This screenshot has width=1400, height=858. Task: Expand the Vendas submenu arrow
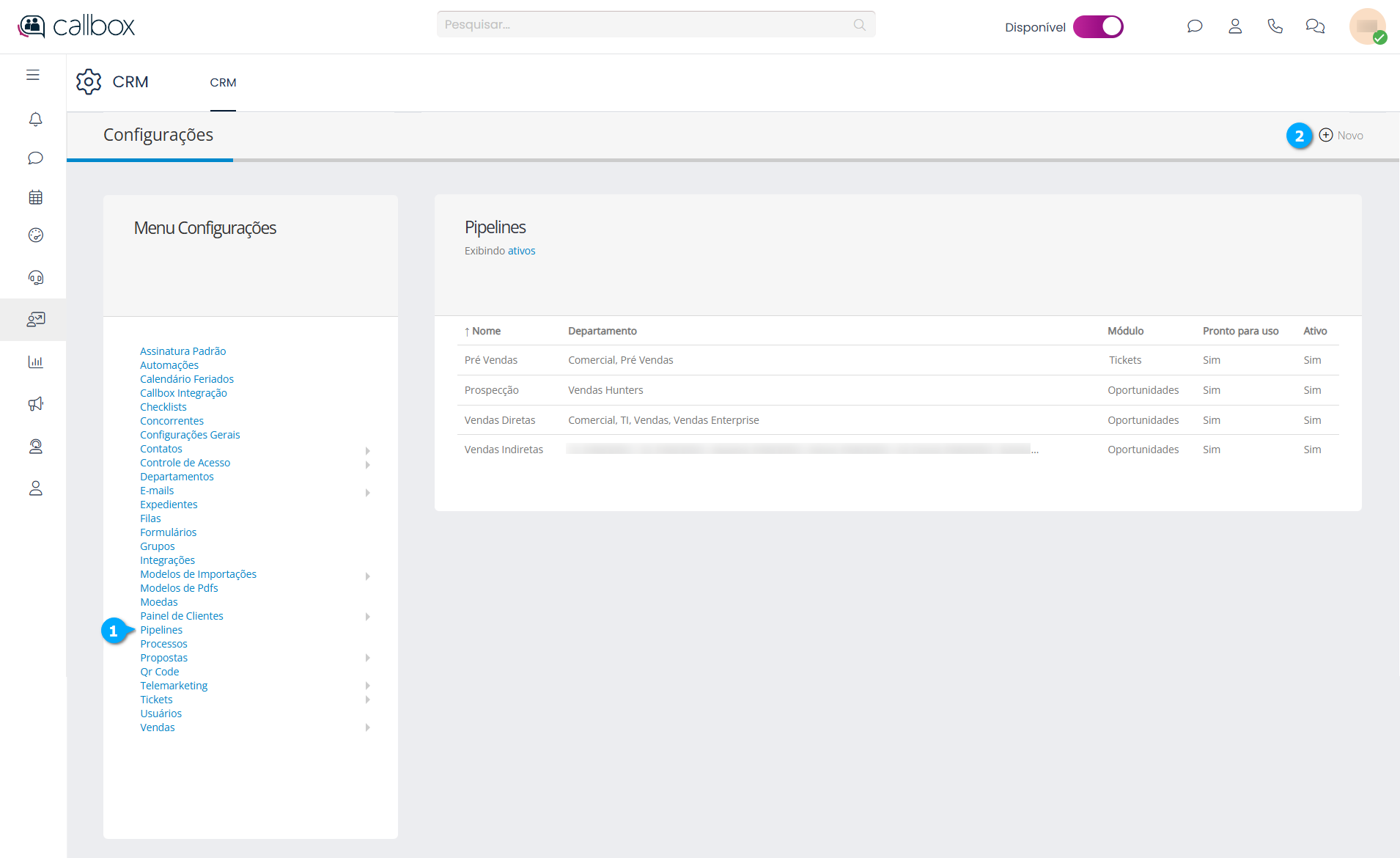367,727
